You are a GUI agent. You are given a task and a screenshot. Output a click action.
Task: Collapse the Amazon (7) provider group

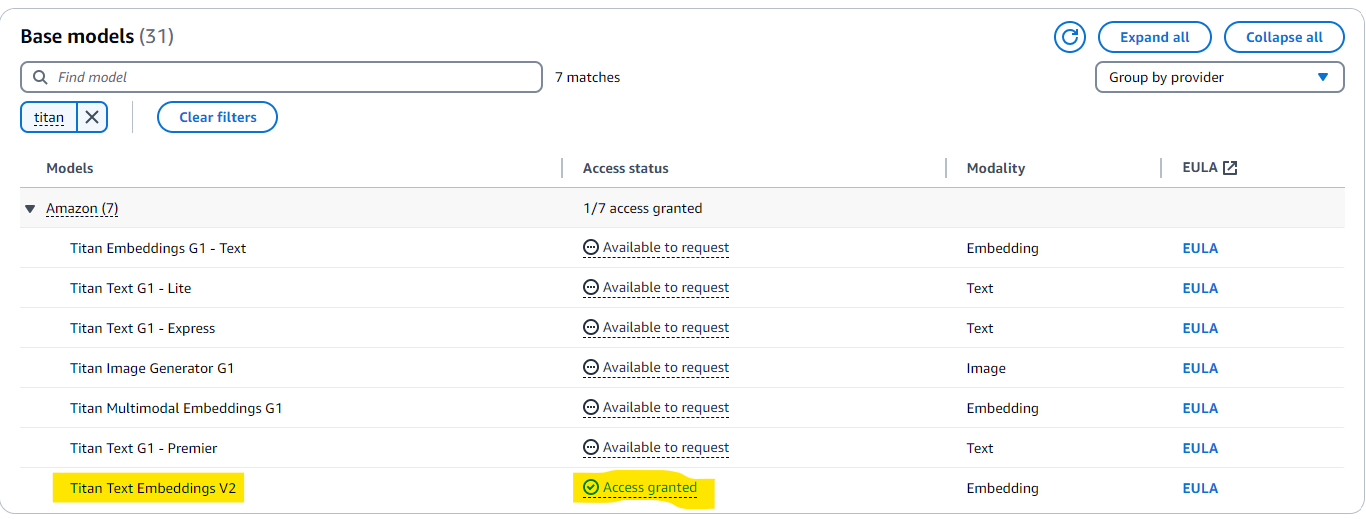coord(30,209)
